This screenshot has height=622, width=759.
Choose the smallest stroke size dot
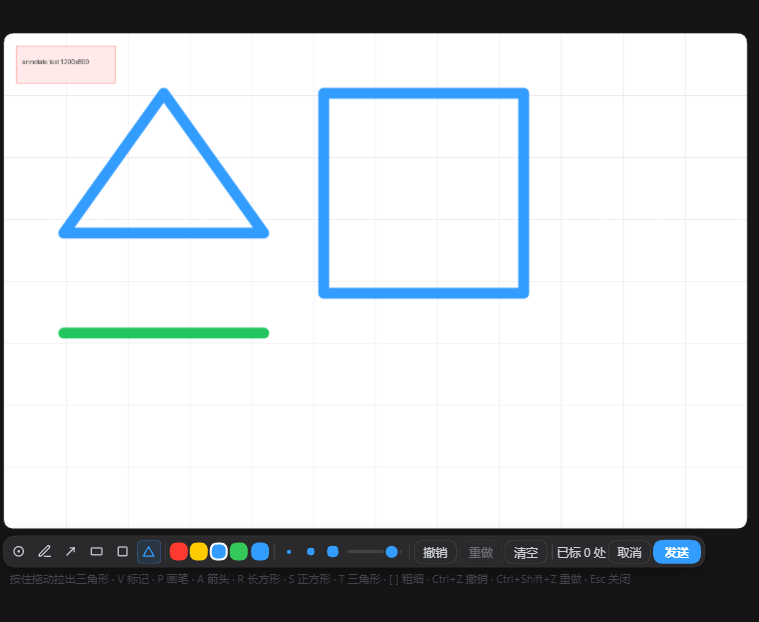coord(289,552)
